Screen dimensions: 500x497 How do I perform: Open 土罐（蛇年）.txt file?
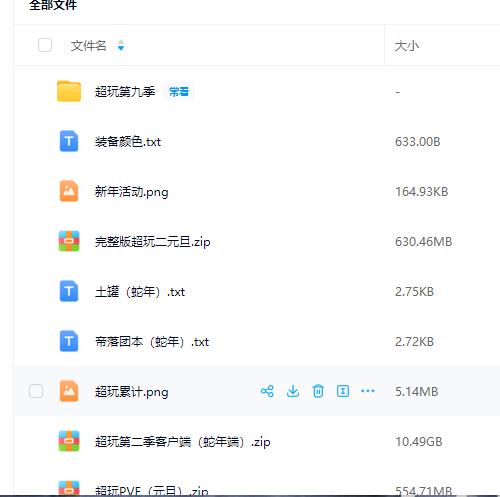click(140, 292)
